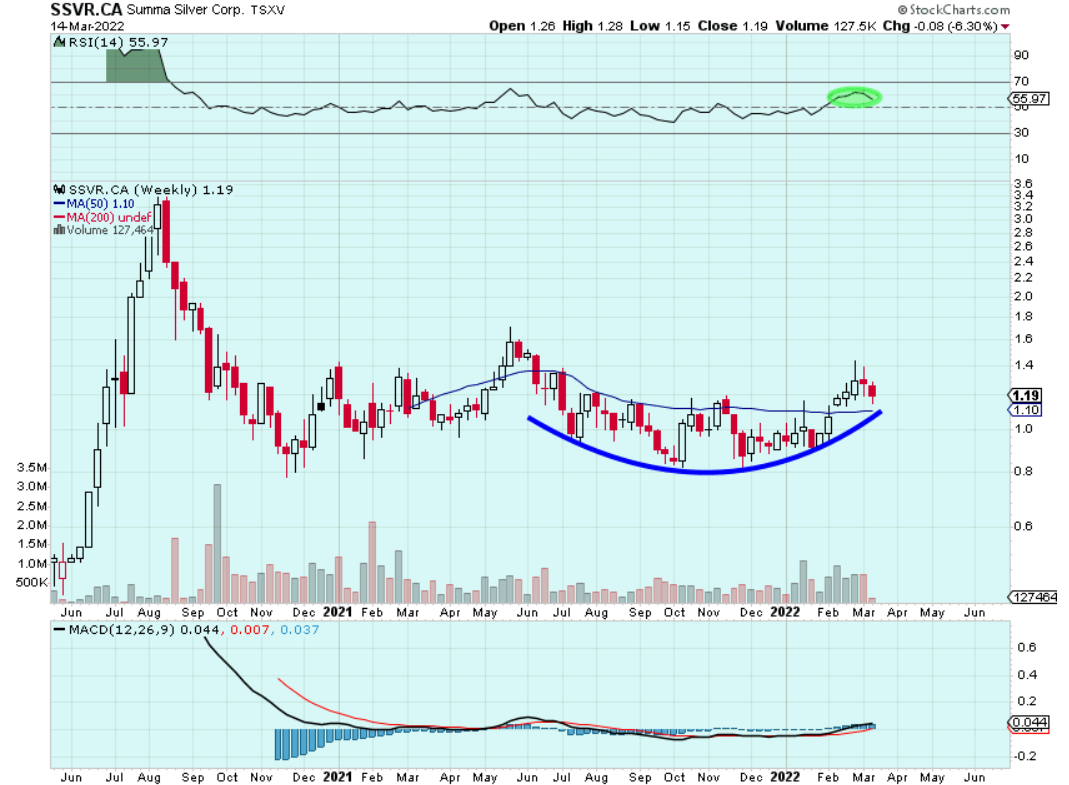Click the blue MA(50) legend line marker
Image resolution: width=1069 pixels, height=785 pixels.
pyautogui.click(x=59, y=204)
